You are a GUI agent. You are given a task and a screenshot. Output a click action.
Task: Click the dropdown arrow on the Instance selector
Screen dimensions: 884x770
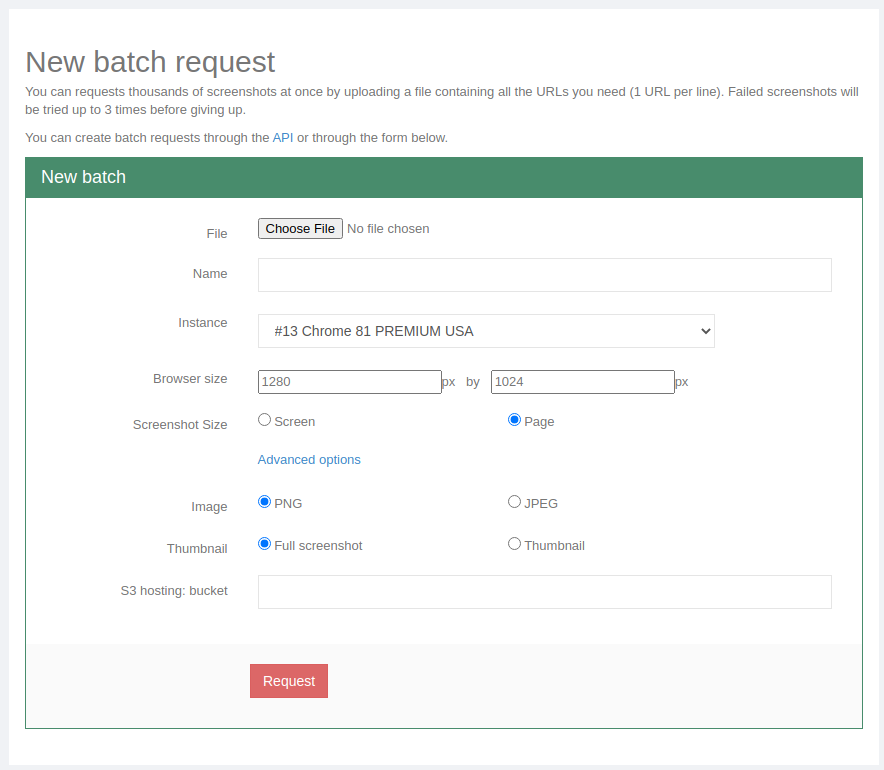pyautogui.click(x=705, y=330)
